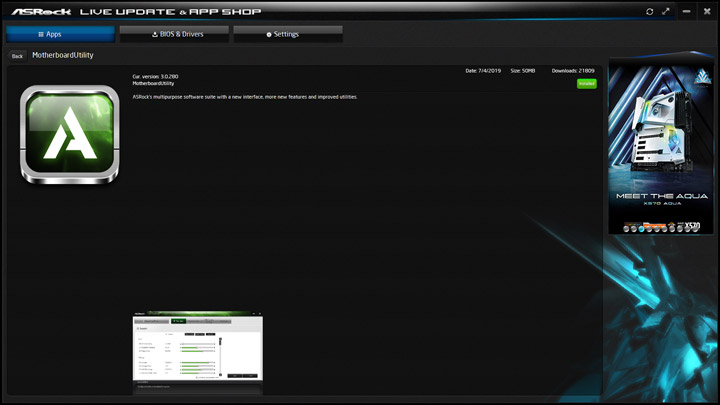Click the MotherboardUtility green app icon
The image size is (720, 405).
(x=70, y=135)
